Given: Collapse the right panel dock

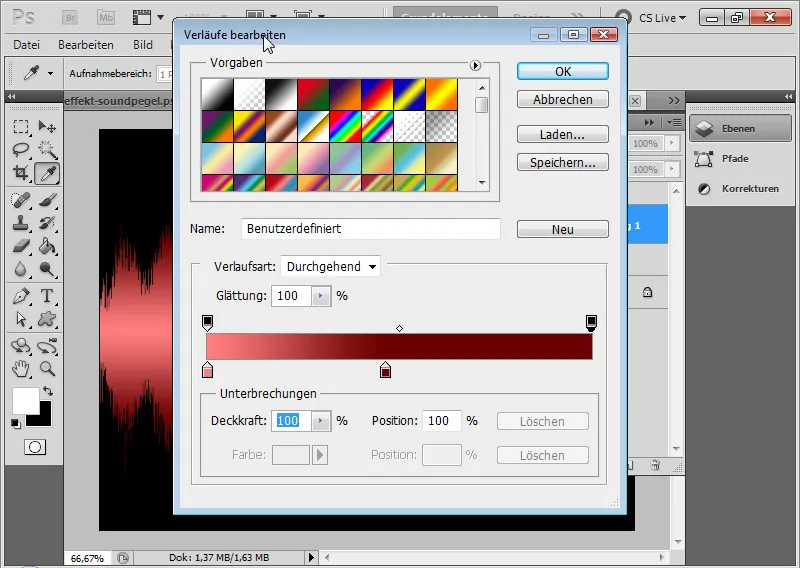Looking at the screenshot, I should 789,96.
